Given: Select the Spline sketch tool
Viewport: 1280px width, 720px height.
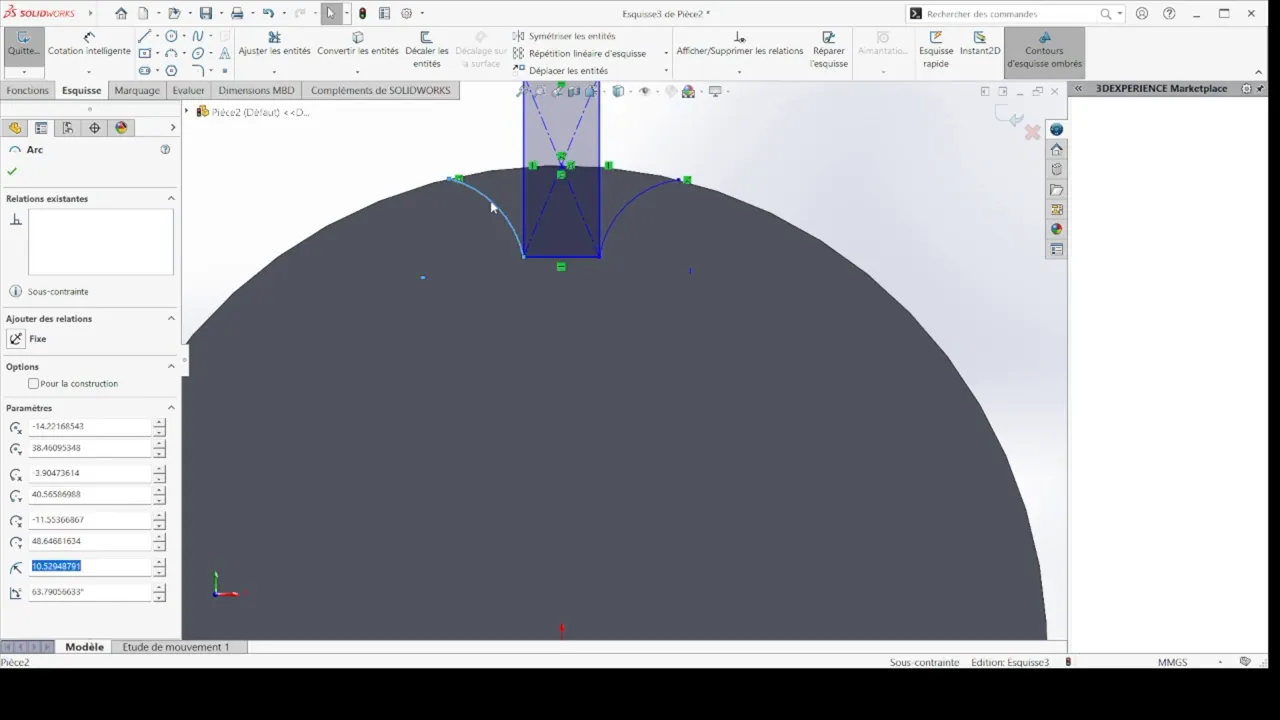Looking at the screenshot, I should 198,36.
